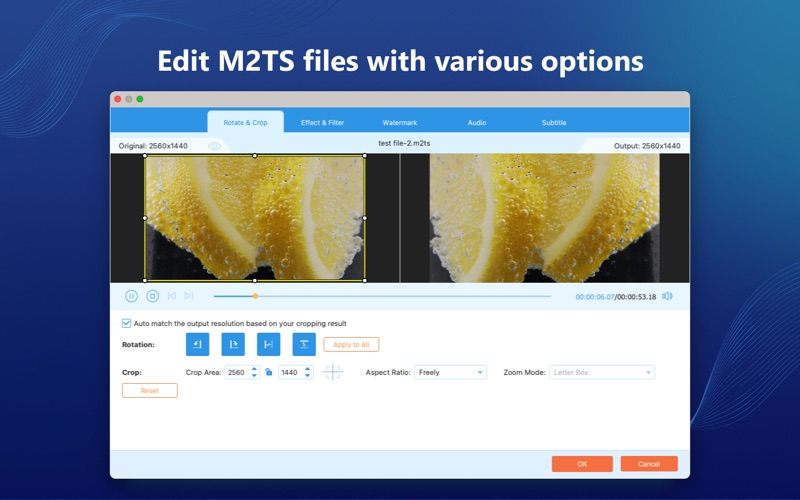Screen dimensions: 800x500
Task: Click the playback progress slider handle
Action: pos(255,296)
